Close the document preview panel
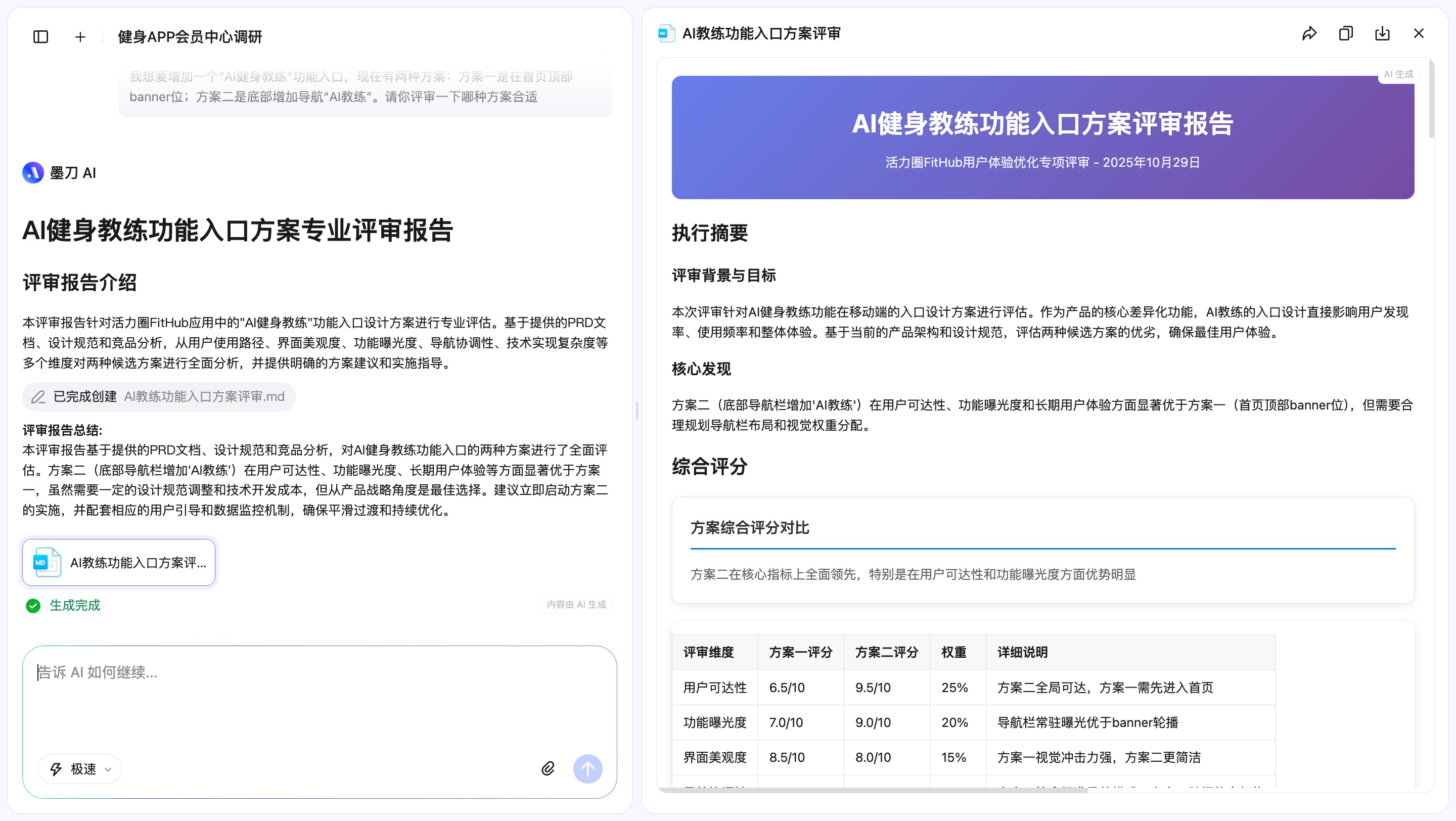 click(x=1418, y=34)
